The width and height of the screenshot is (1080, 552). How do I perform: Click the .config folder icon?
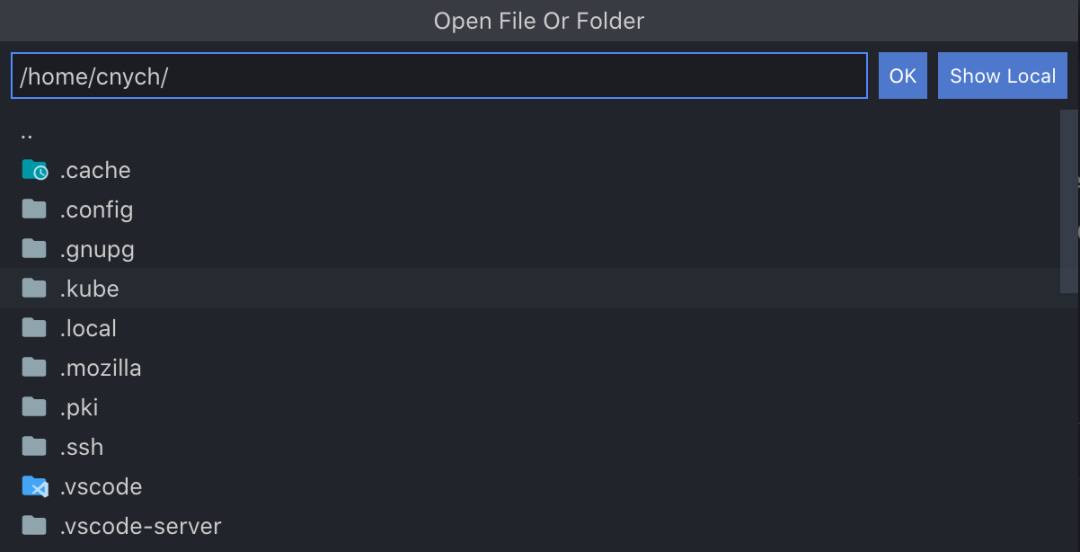pyautogui.click(x=34, y=209)
